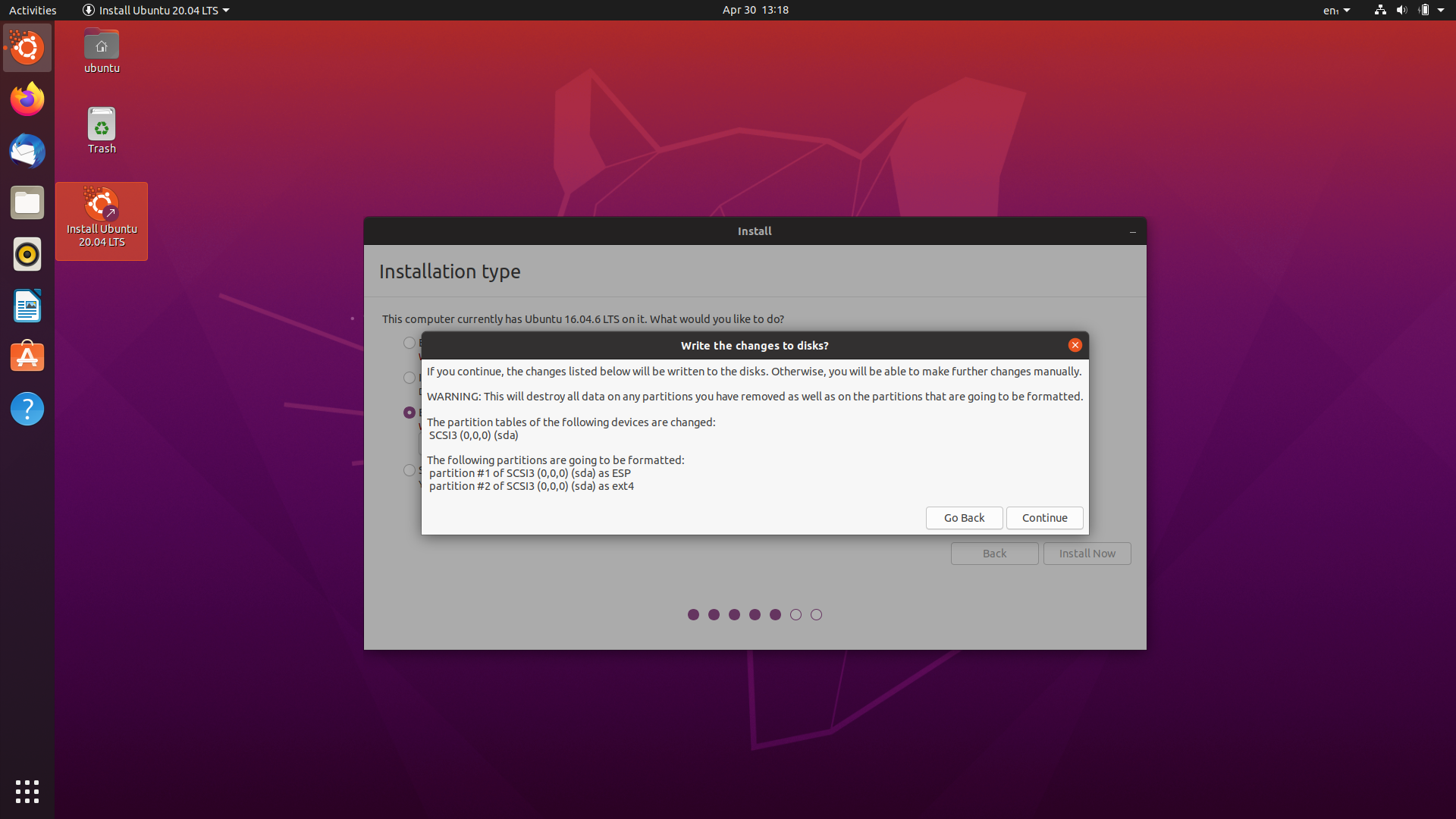Click the Back button in installer

pyautogui.click(x=994, y=554)
